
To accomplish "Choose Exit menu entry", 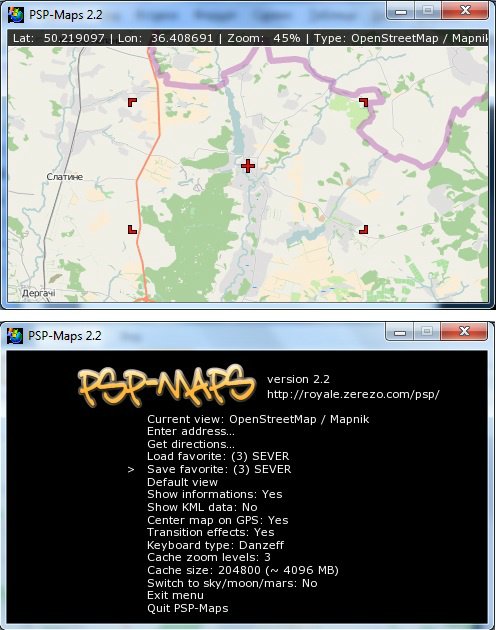I will point(175,595).
